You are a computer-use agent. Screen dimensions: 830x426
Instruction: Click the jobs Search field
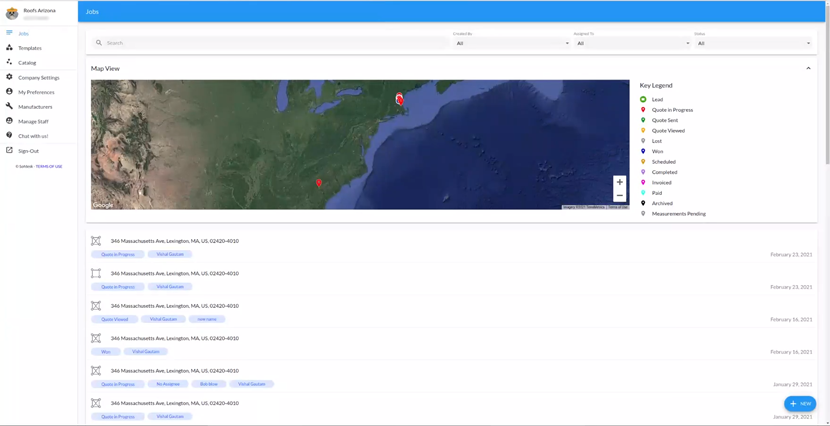coord(270,43)
